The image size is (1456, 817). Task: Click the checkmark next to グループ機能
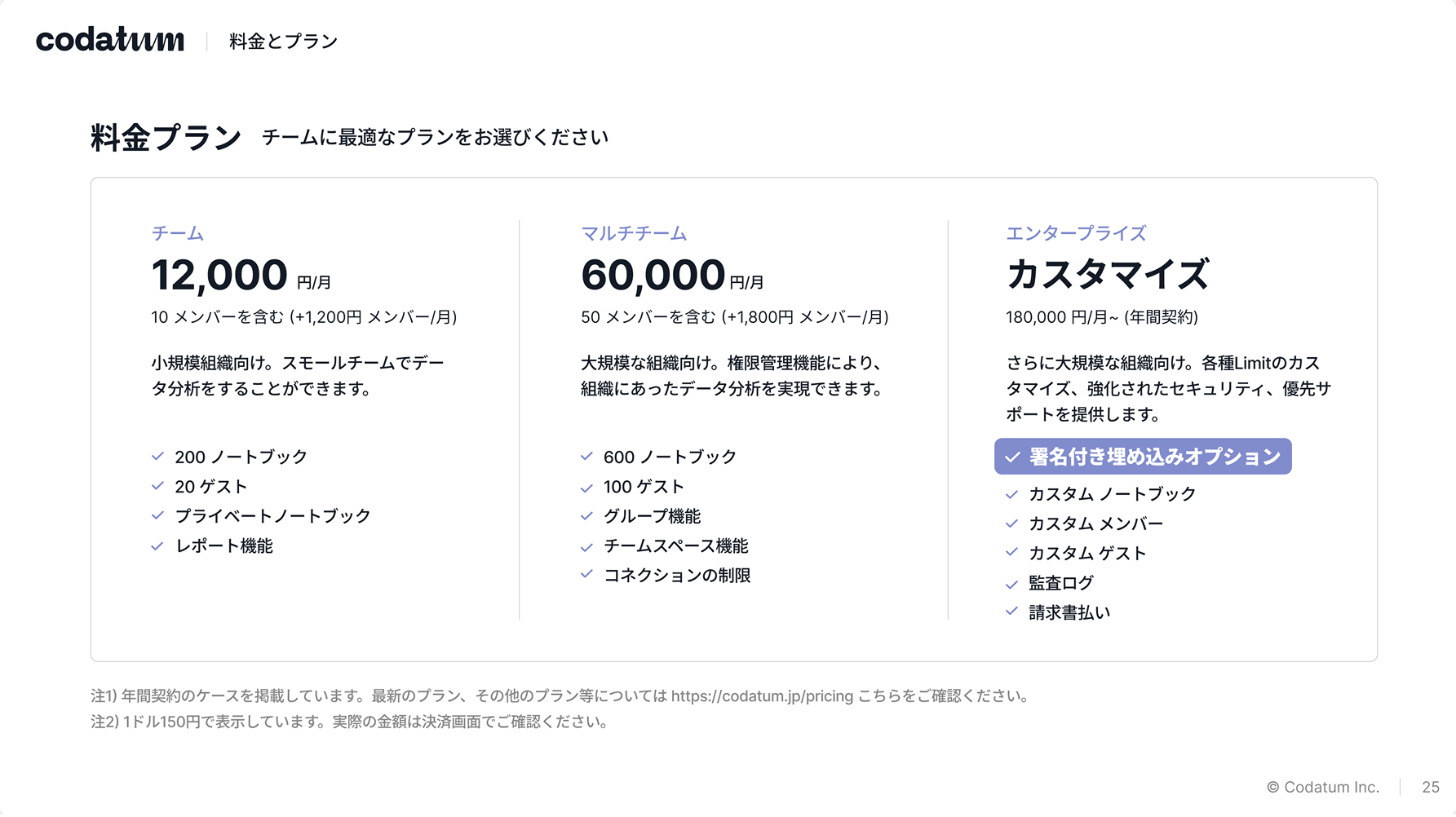pyautogui.click(x=586, y=516)
